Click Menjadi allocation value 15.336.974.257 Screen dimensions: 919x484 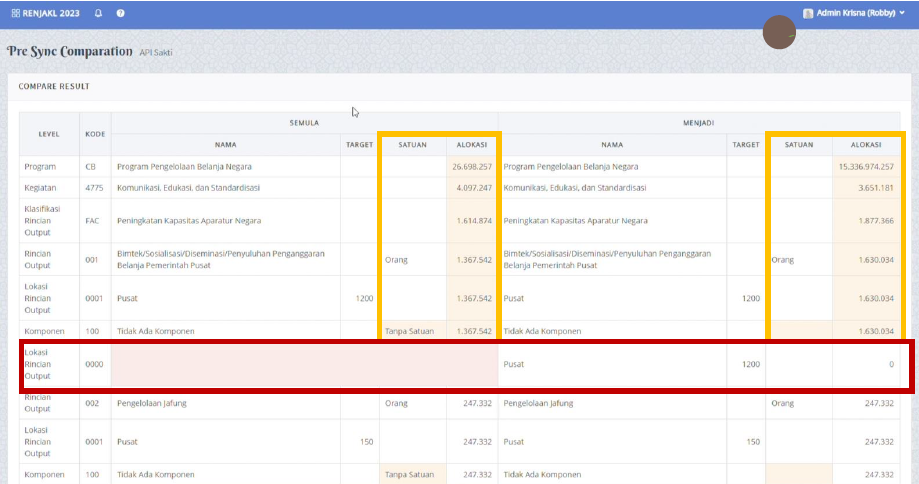pyautogui.click(x=866, y=166)
